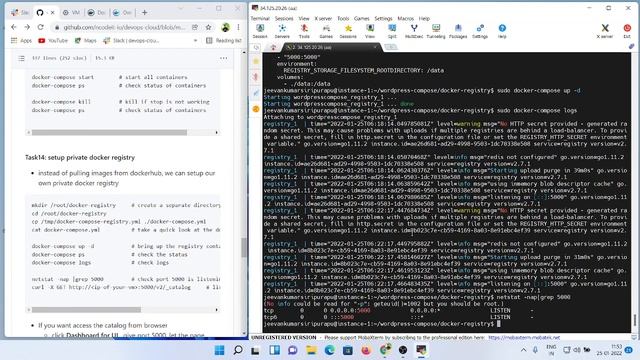Image resolution: width=640 pixels, height=360 pixels.
Task: Close the 34.125.20.26 terminal tab
Action: click(375, 47)
